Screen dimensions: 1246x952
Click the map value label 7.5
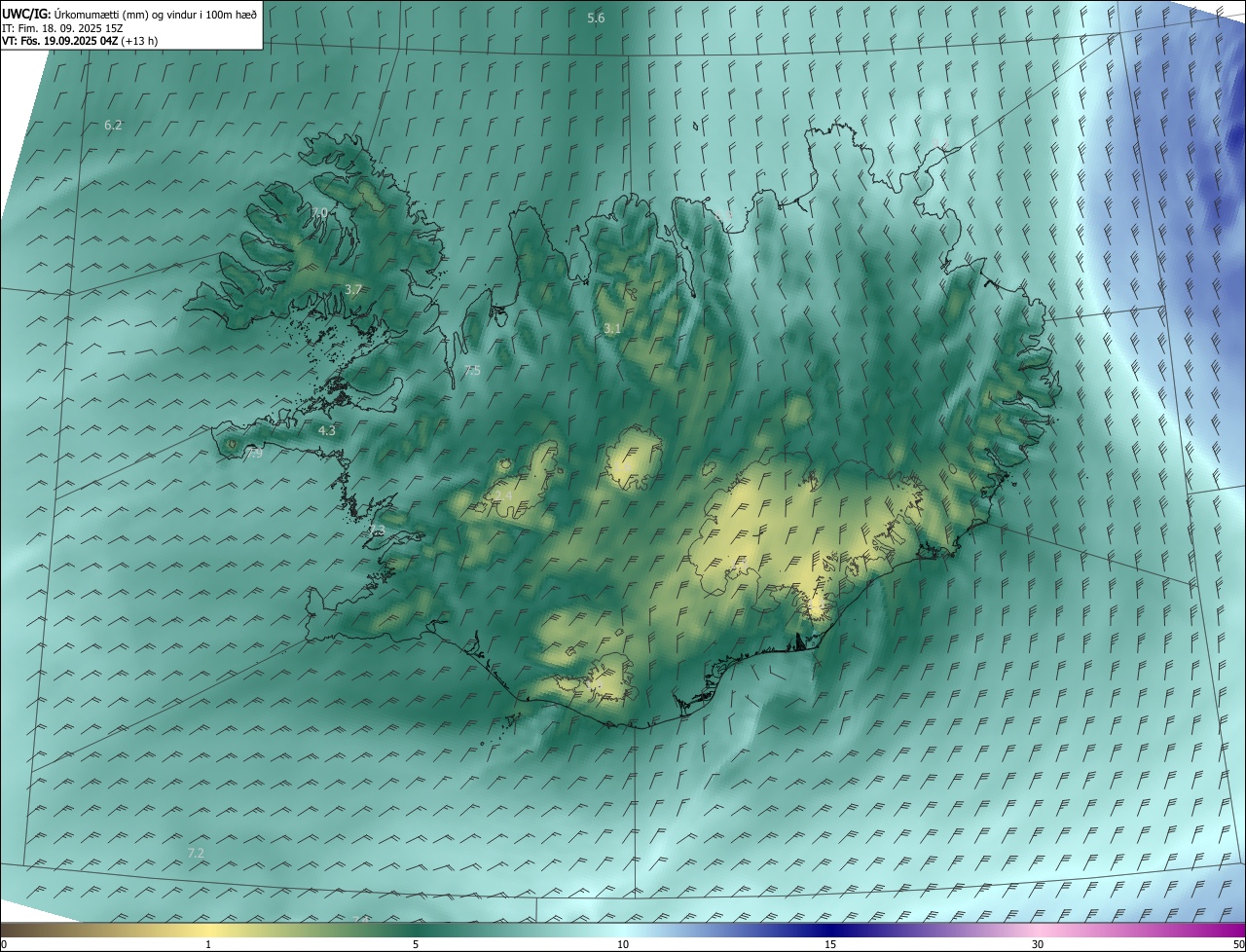point(472,371)
